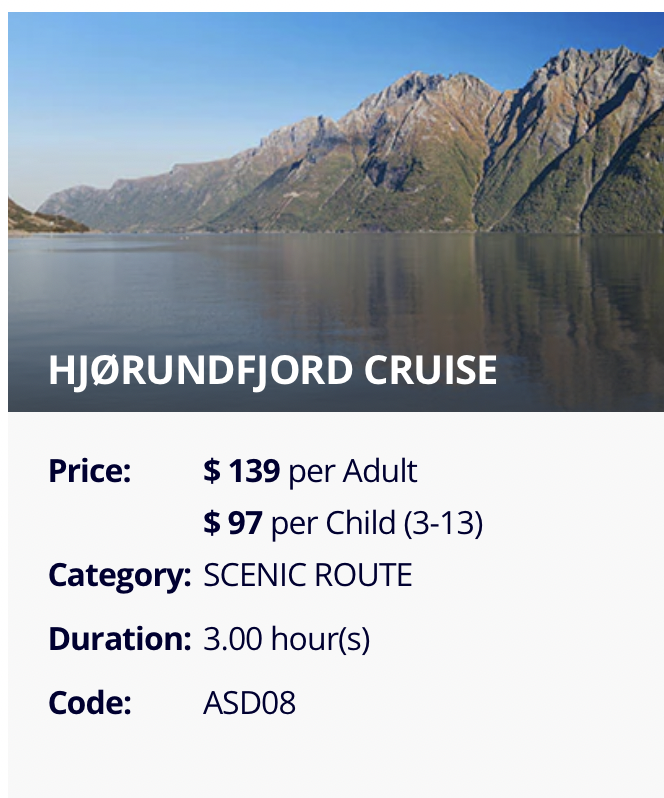Select the Price label
This screenshot has width=664, height=798.
(90, 471)
